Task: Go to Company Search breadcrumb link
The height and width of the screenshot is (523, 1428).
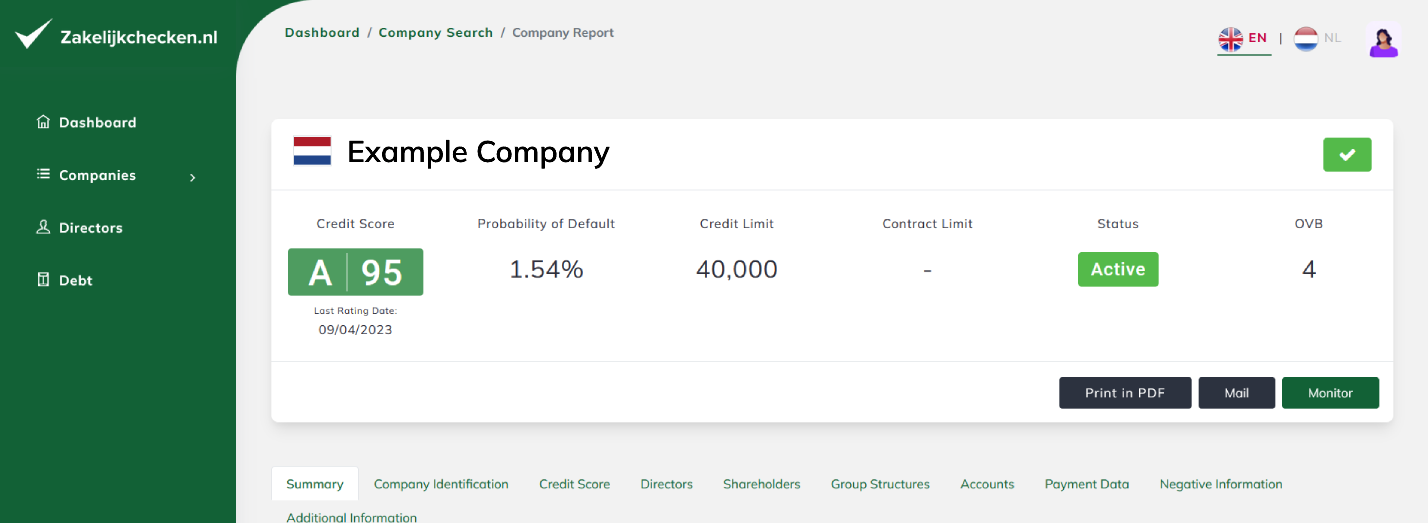Action: tap(435, 33)
